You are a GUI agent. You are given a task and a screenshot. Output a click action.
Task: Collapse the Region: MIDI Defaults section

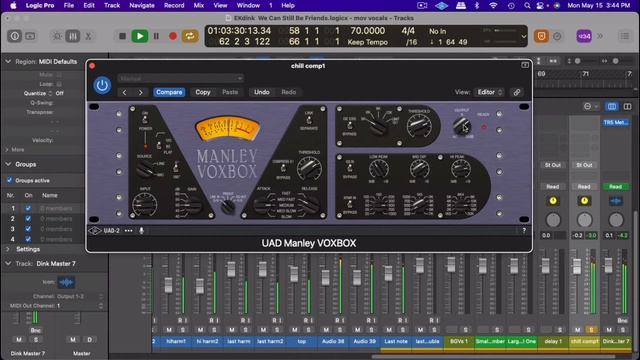8,61
